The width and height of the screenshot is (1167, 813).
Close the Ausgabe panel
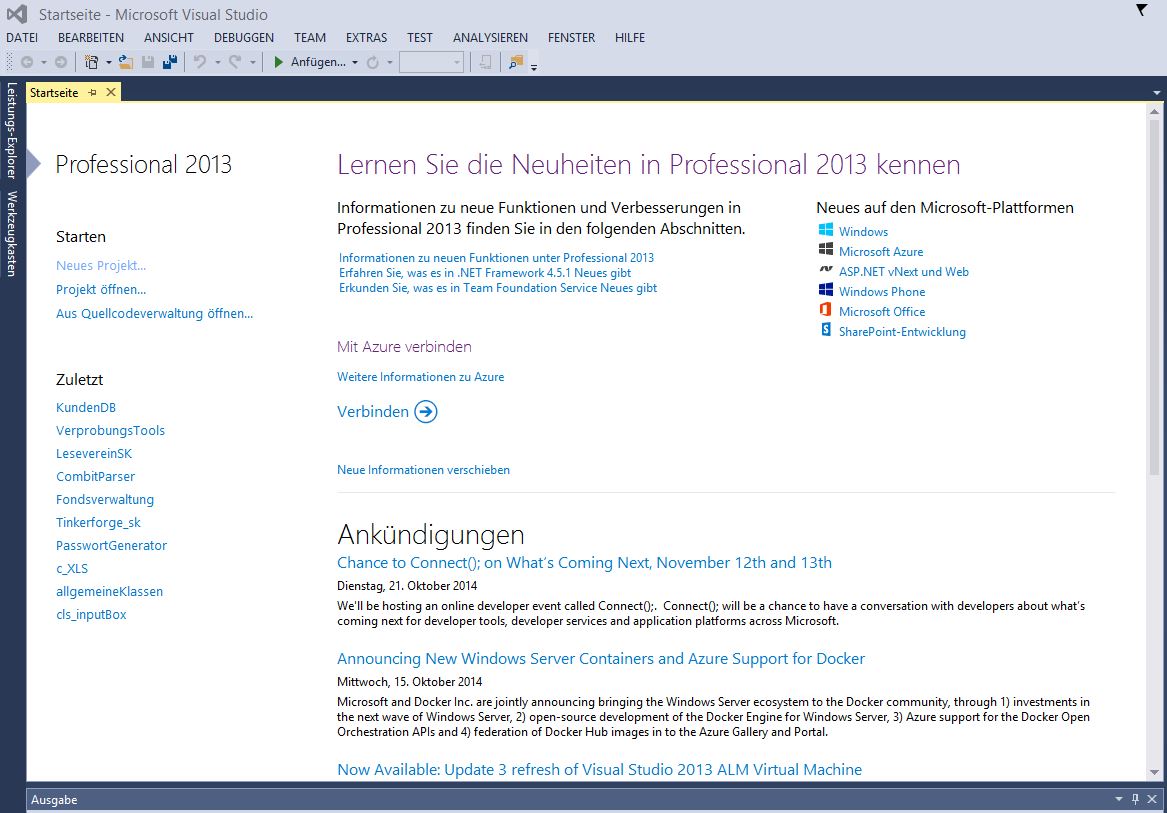click(1151, 800)
